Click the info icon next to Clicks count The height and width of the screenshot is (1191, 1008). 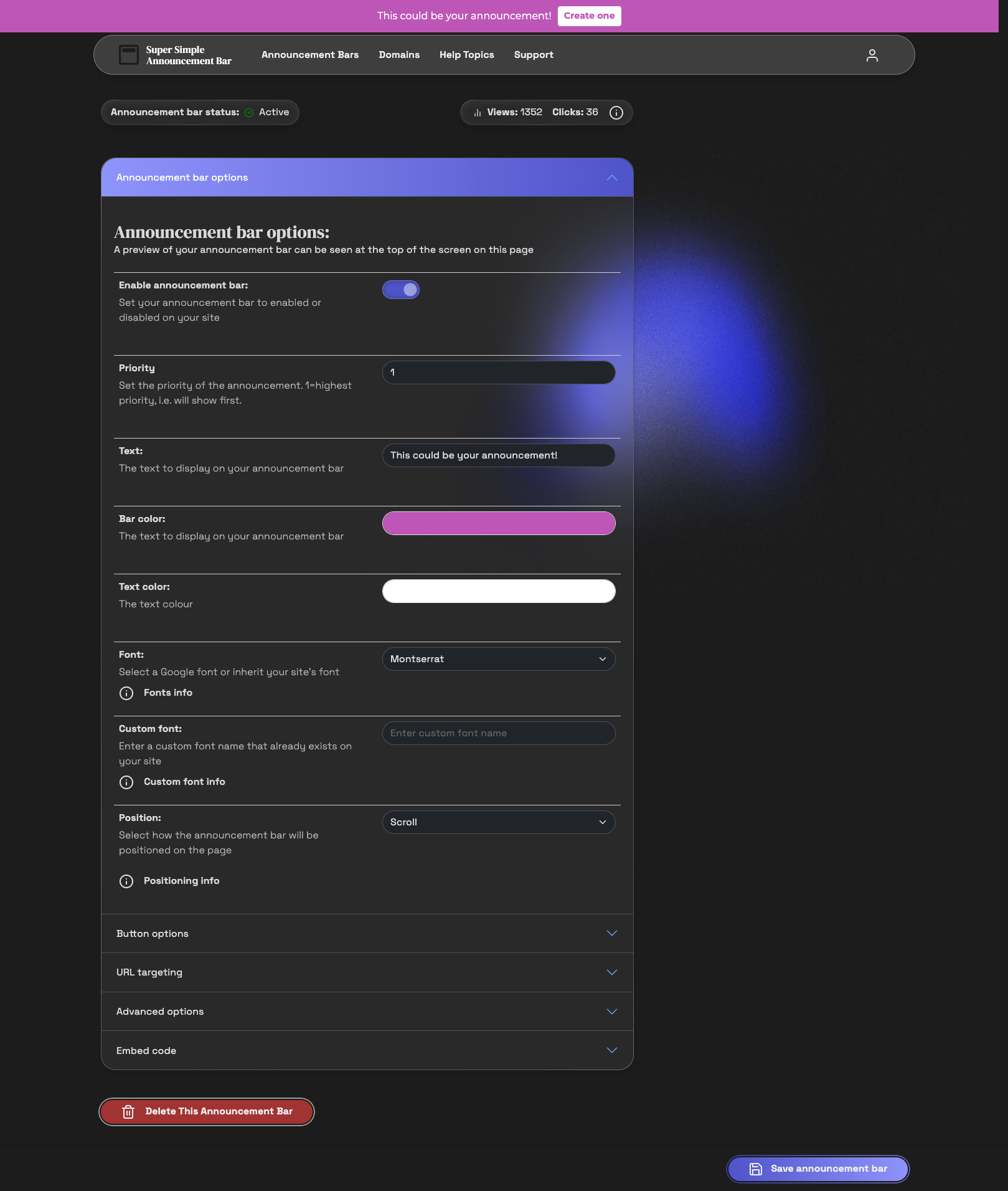[616, 113]
